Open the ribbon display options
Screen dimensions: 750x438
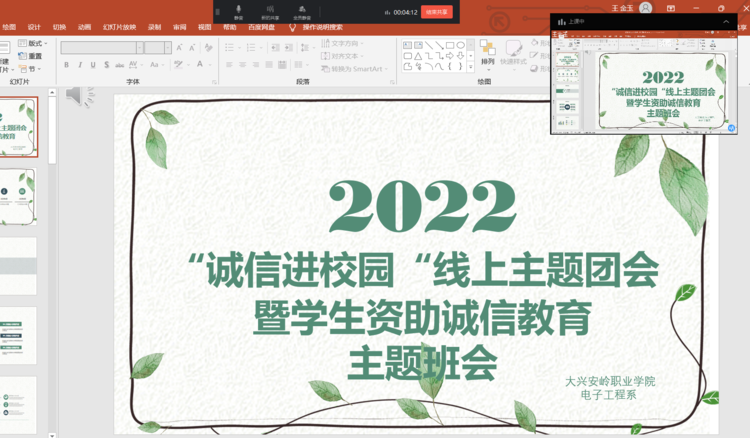pyautogui.click(x=671, y=8)
